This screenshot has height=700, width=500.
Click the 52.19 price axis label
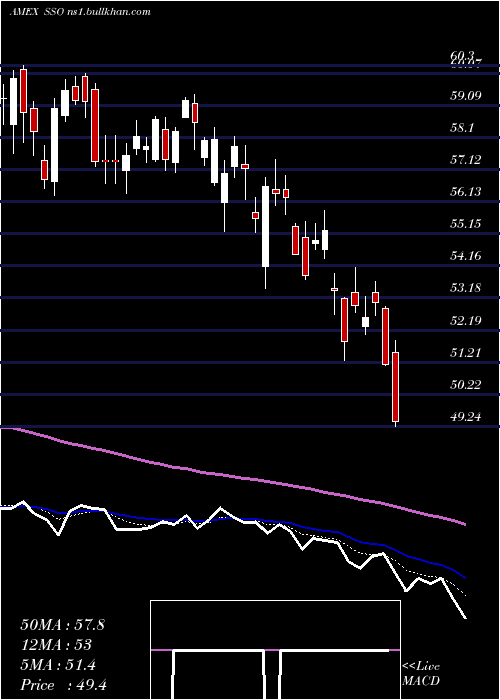(x=466, y=321)
